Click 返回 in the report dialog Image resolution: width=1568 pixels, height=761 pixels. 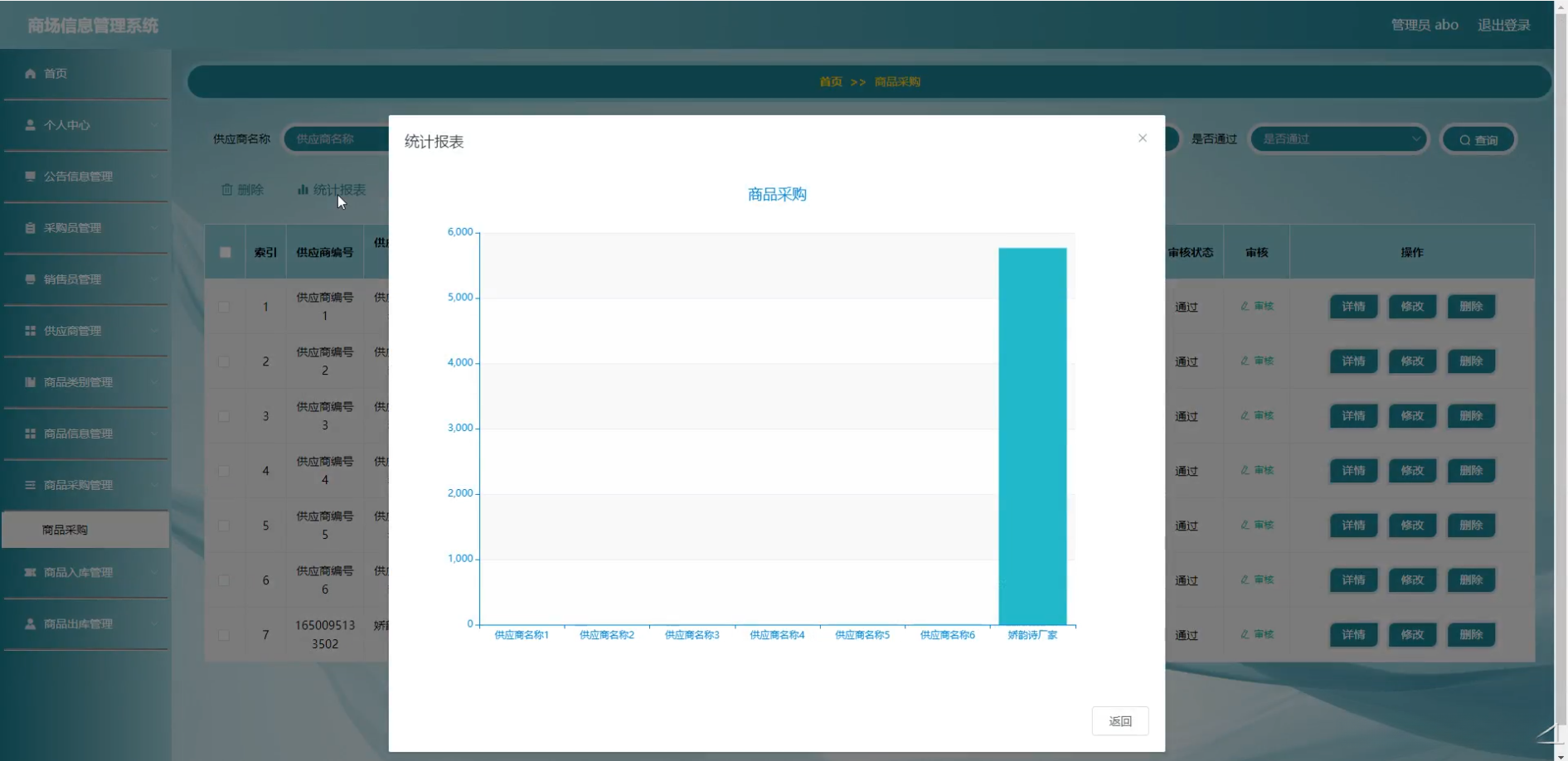(x=1120, y=721)
